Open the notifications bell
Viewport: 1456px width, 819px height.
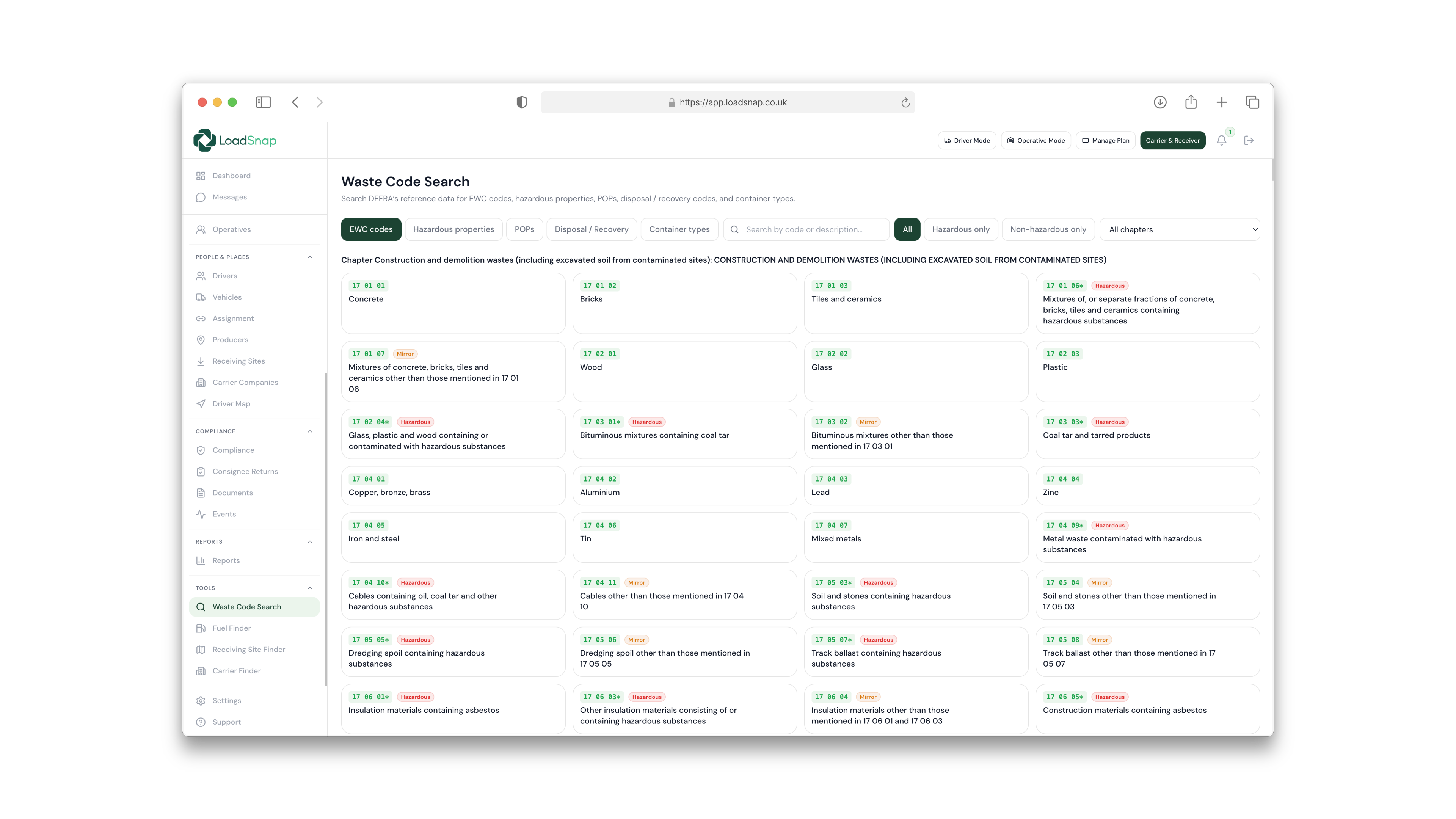click(x=1221, y=141)
